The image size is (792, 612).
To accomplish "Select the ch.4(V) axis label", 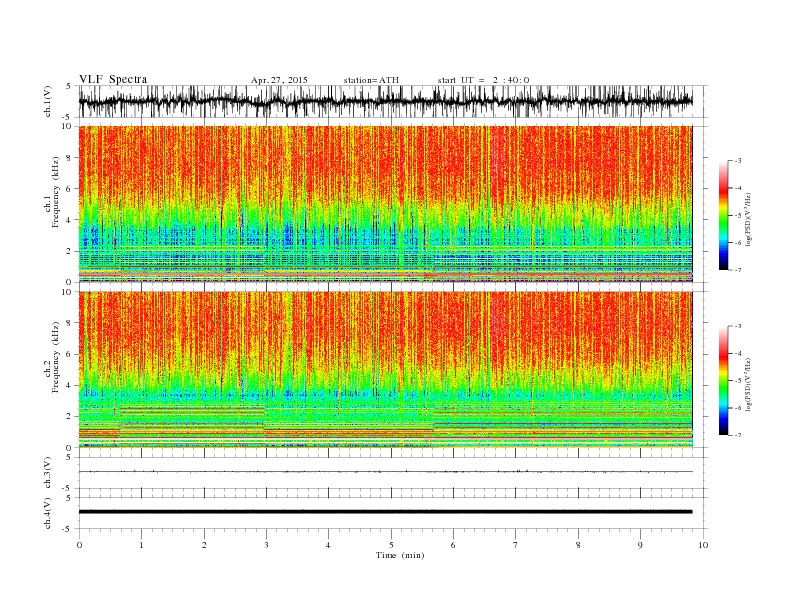I will [48, 513].
